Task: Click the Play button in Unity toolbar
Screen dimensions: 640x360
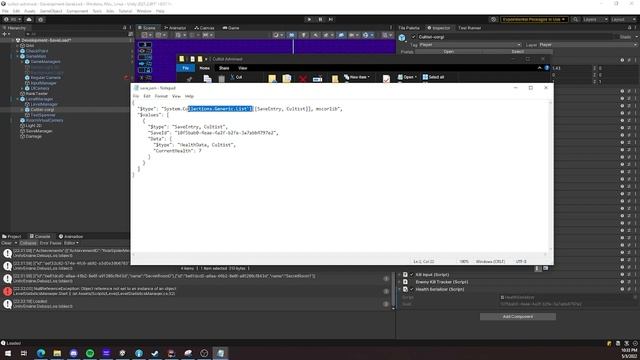Action: tap(309, 19)
